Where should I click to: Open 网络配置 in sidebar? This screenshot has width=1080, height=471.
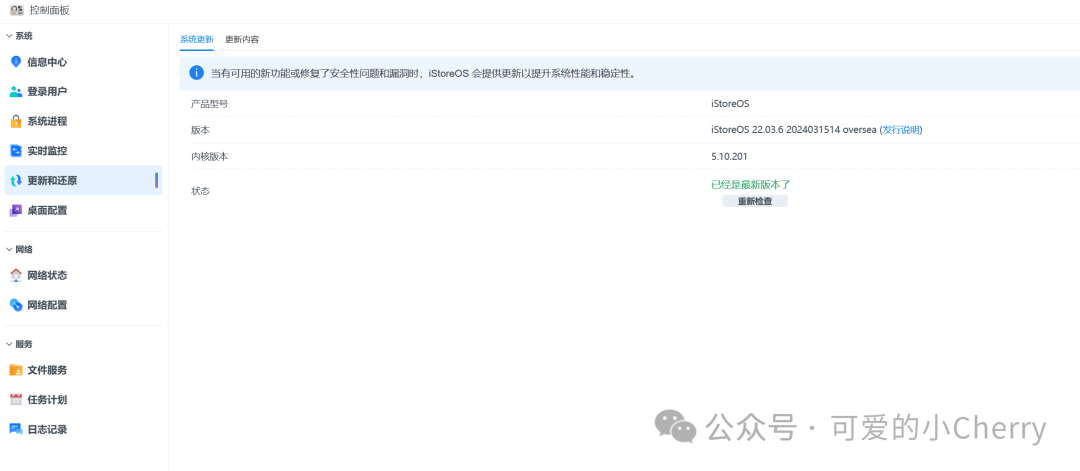point(83,304)
